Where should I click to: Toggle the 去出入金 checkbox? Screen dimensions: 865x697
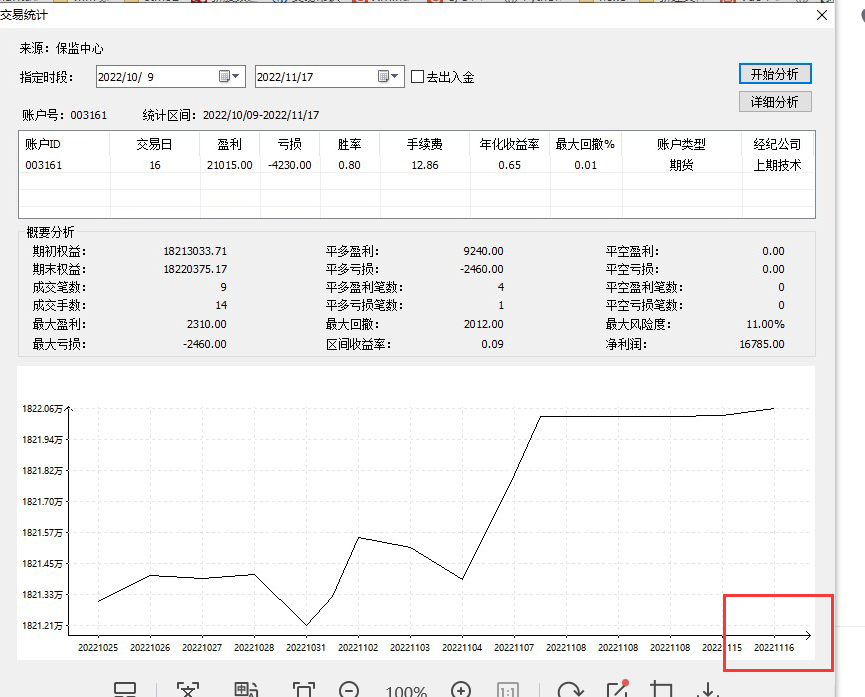[418, 77]
